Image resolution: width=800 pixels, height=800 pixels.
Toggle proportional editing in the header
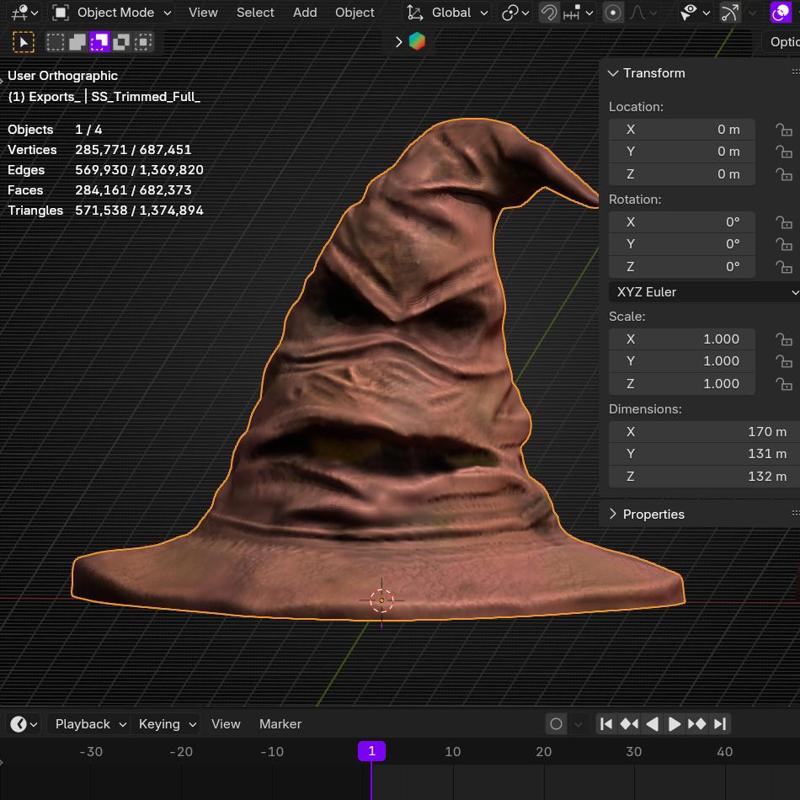click(613, 13)
